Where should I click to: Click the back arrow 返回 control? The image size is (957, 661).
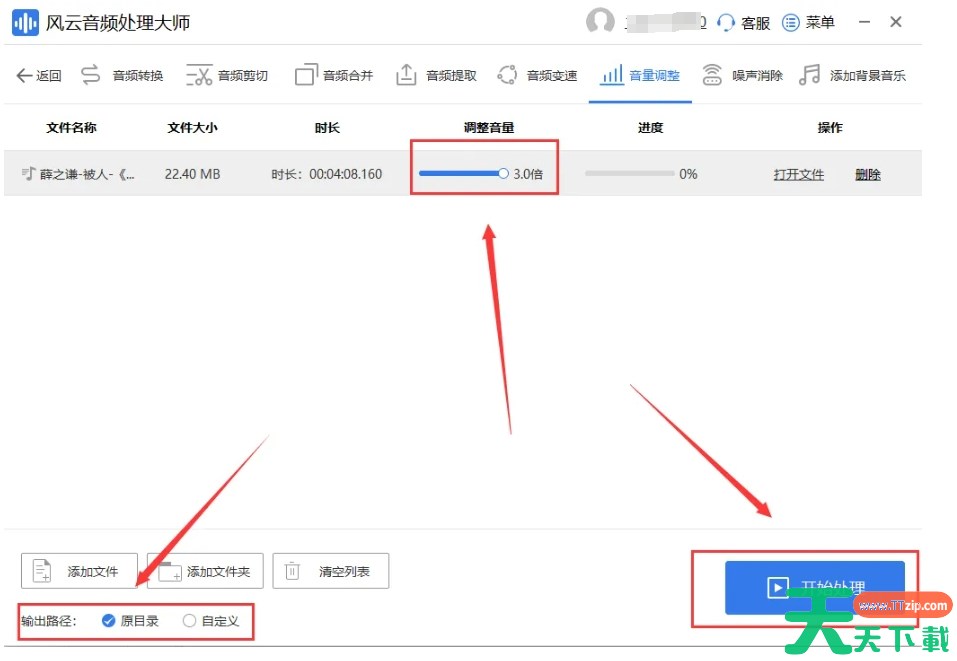38,74
